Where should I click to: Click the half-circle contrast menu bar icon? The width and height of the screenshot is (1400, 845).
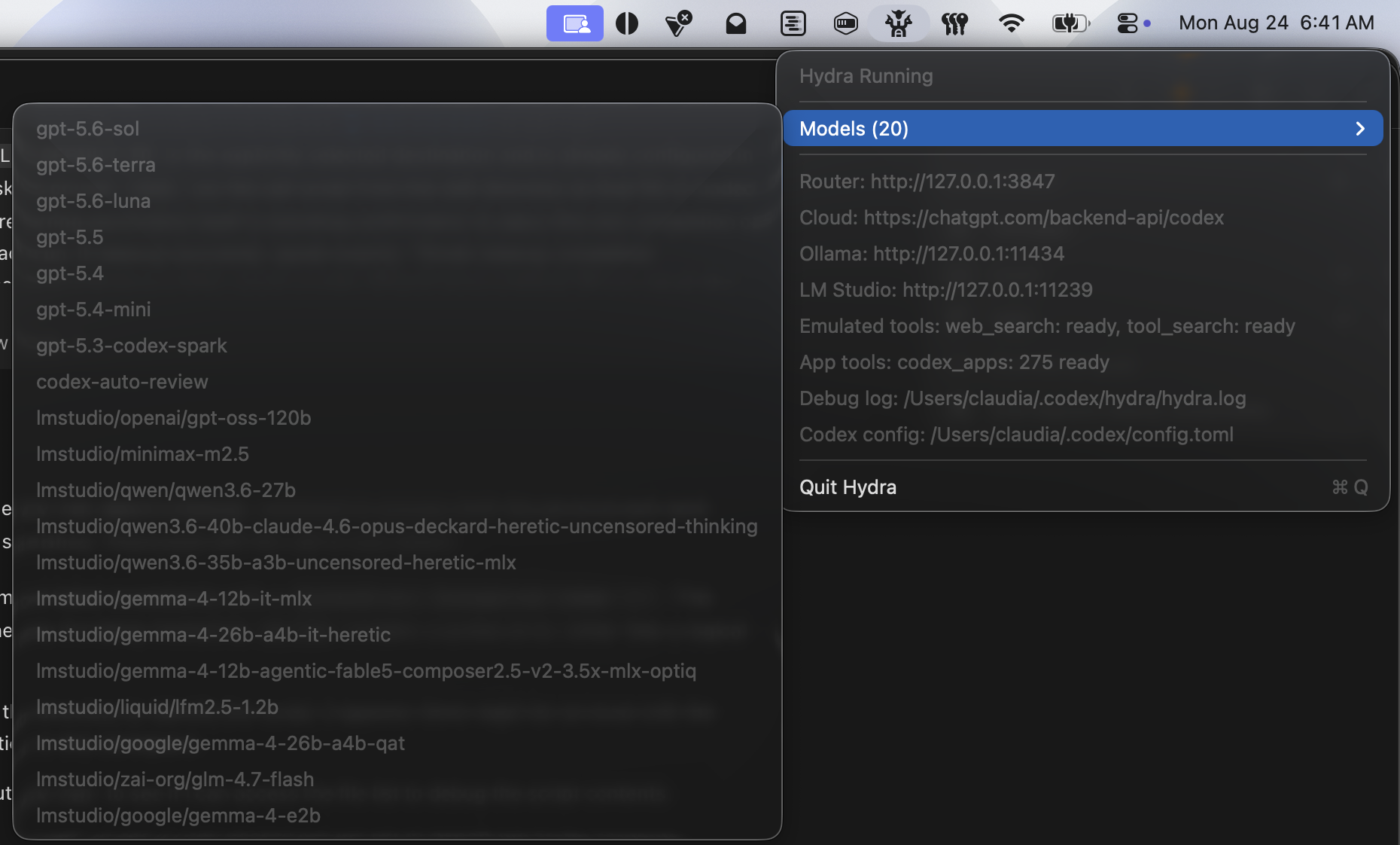click(x=627, y=23)
